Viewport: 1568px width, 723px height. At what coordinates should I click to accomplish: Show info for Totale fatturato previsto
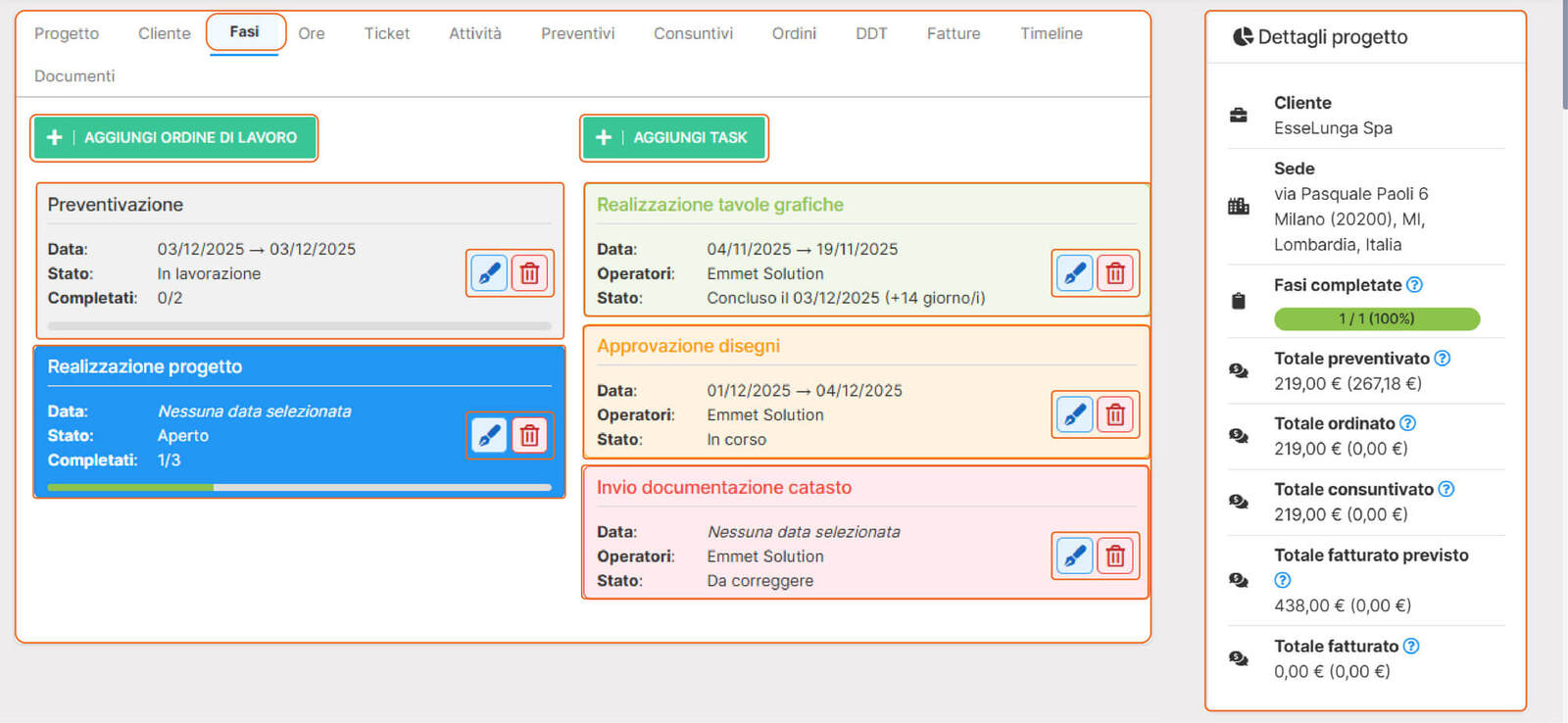click(x=1282, y=580)
